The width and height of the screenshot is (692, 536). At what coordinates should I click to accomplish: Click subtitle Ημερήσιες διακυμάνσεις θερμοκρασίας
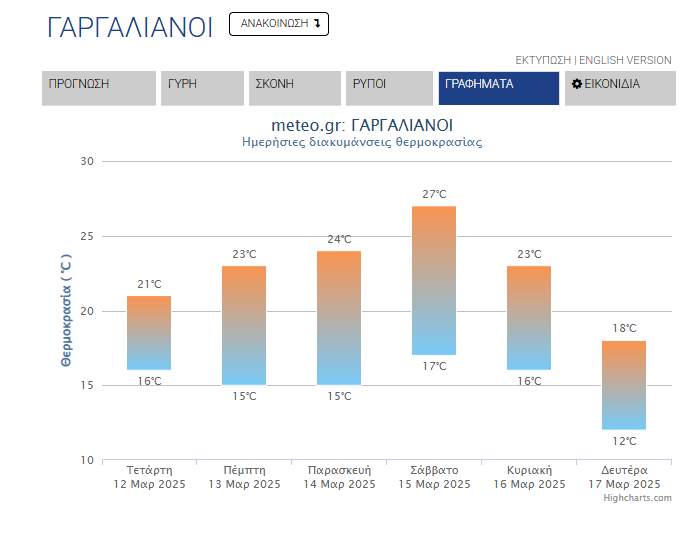click(x=362, y=142)
